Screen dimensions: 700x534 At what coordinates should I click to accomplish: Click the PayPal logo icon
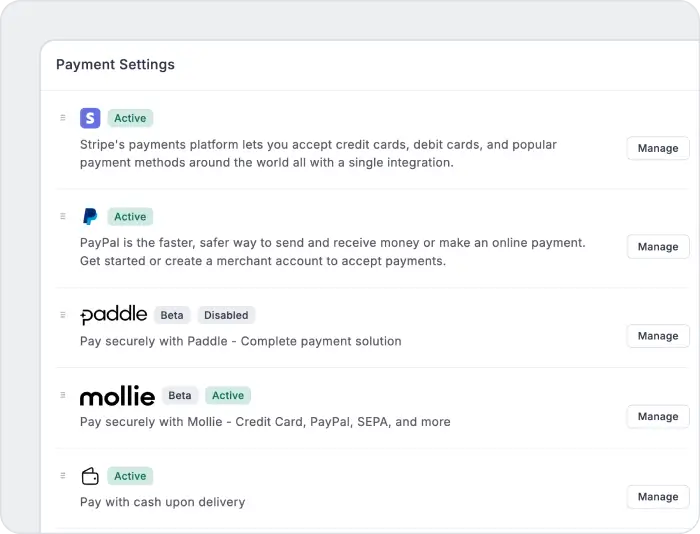click(90, 216)
